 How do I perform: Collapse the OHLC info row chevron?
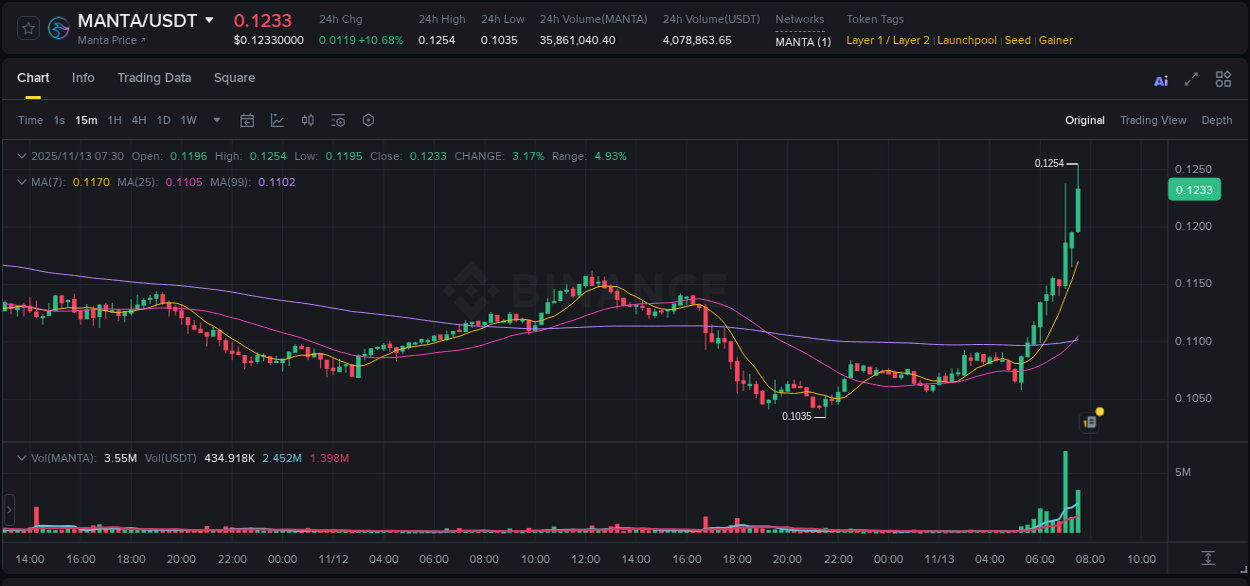click(x=21, y=156)
